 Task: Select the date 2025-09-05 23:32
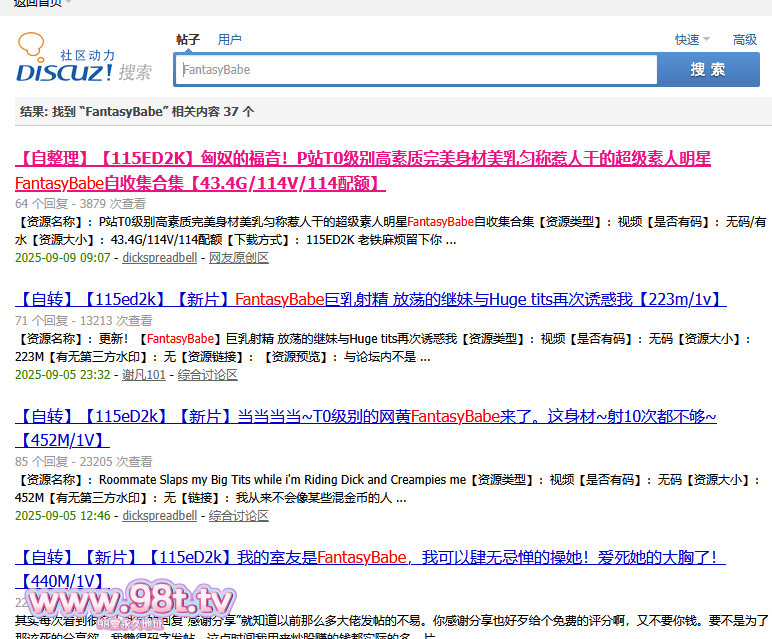coord(63,375)
